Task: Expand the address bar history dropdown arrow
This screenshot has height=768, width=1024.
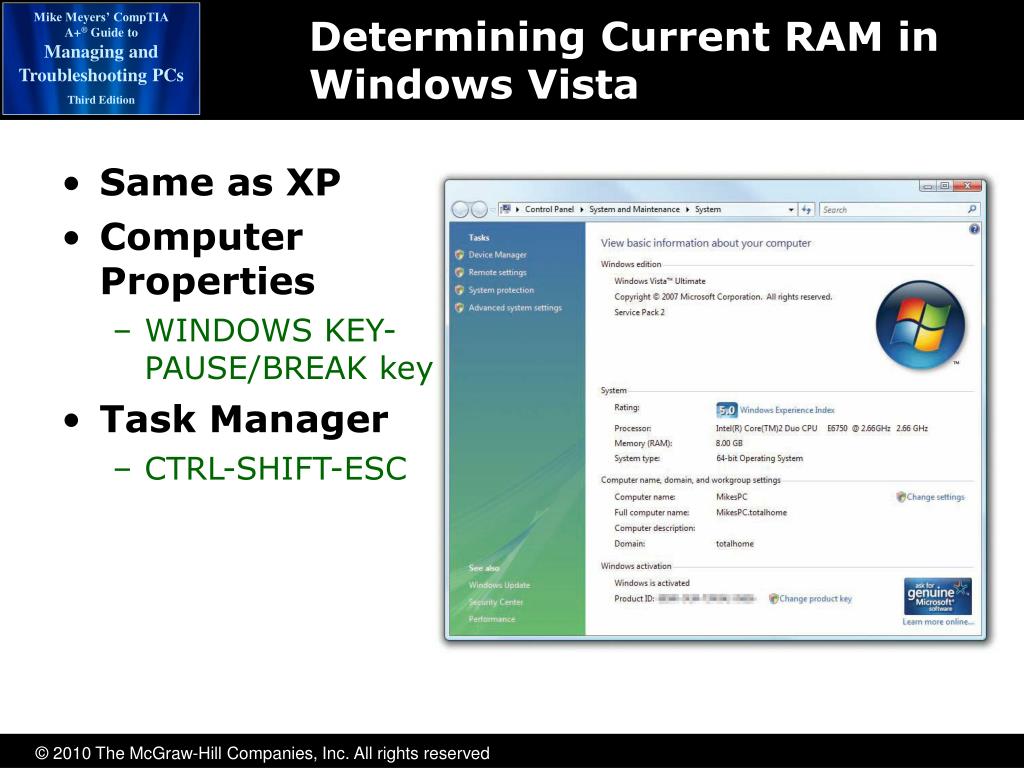Action: [791, 210]
